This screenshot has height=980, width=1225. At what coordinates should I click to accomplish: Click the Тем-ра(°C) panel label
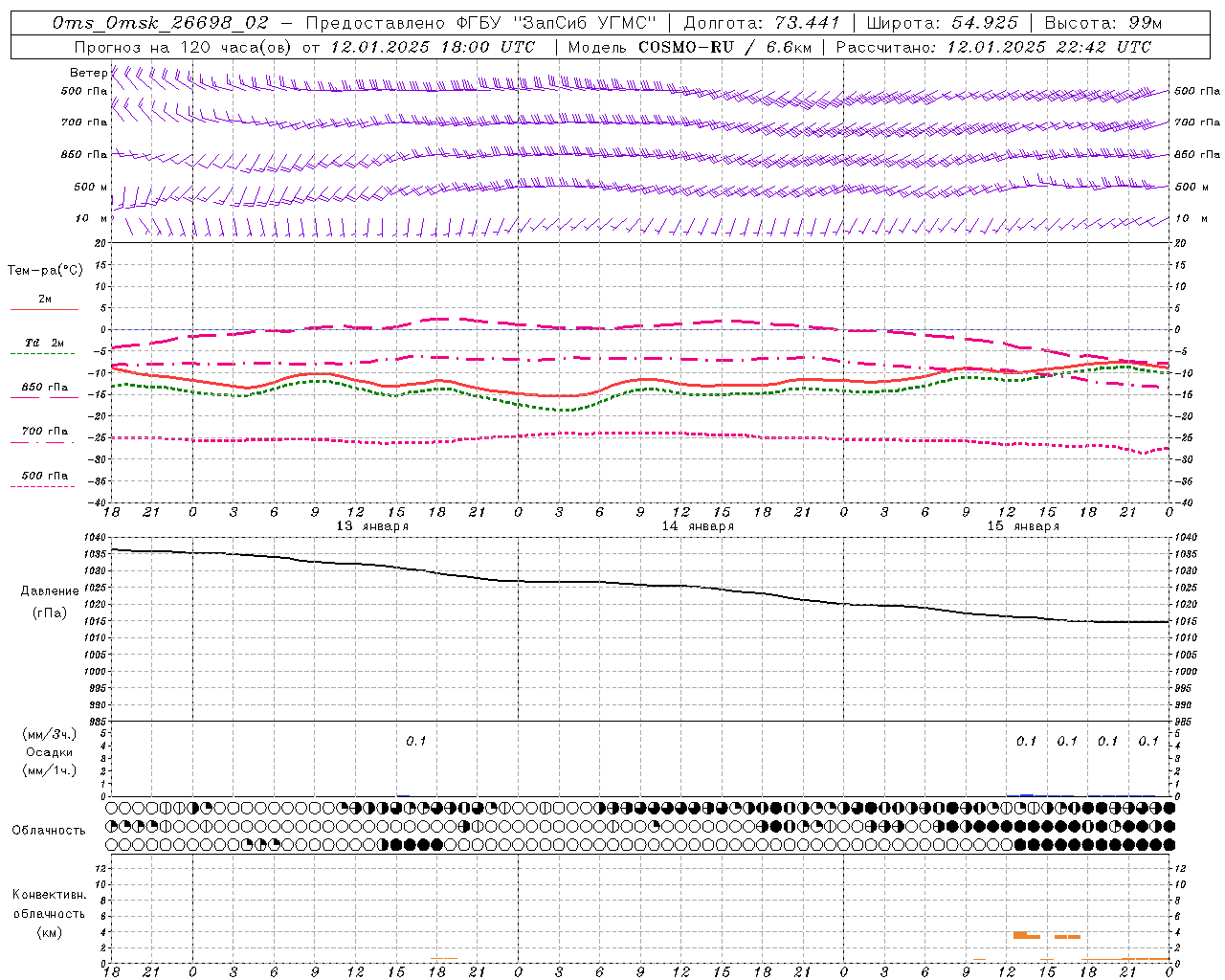click(45, 271)
